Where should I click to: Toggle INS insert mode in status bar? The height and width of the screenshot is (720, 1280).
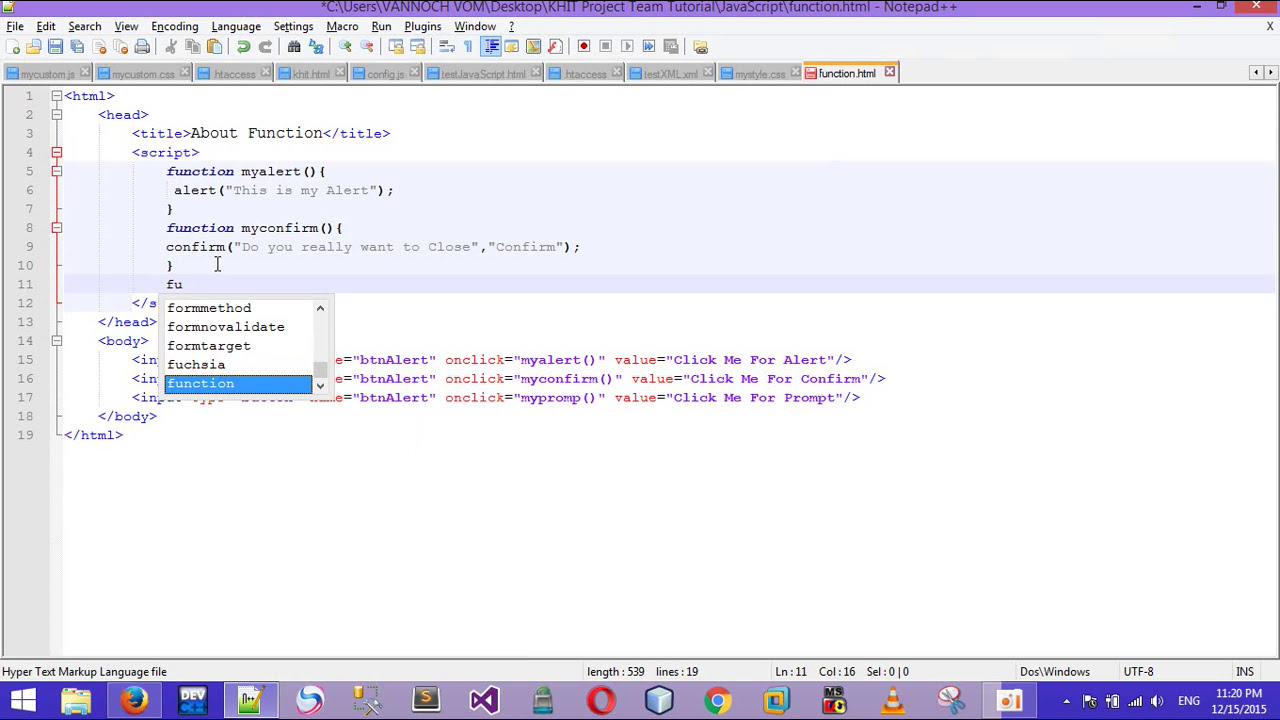point(1244,672)
